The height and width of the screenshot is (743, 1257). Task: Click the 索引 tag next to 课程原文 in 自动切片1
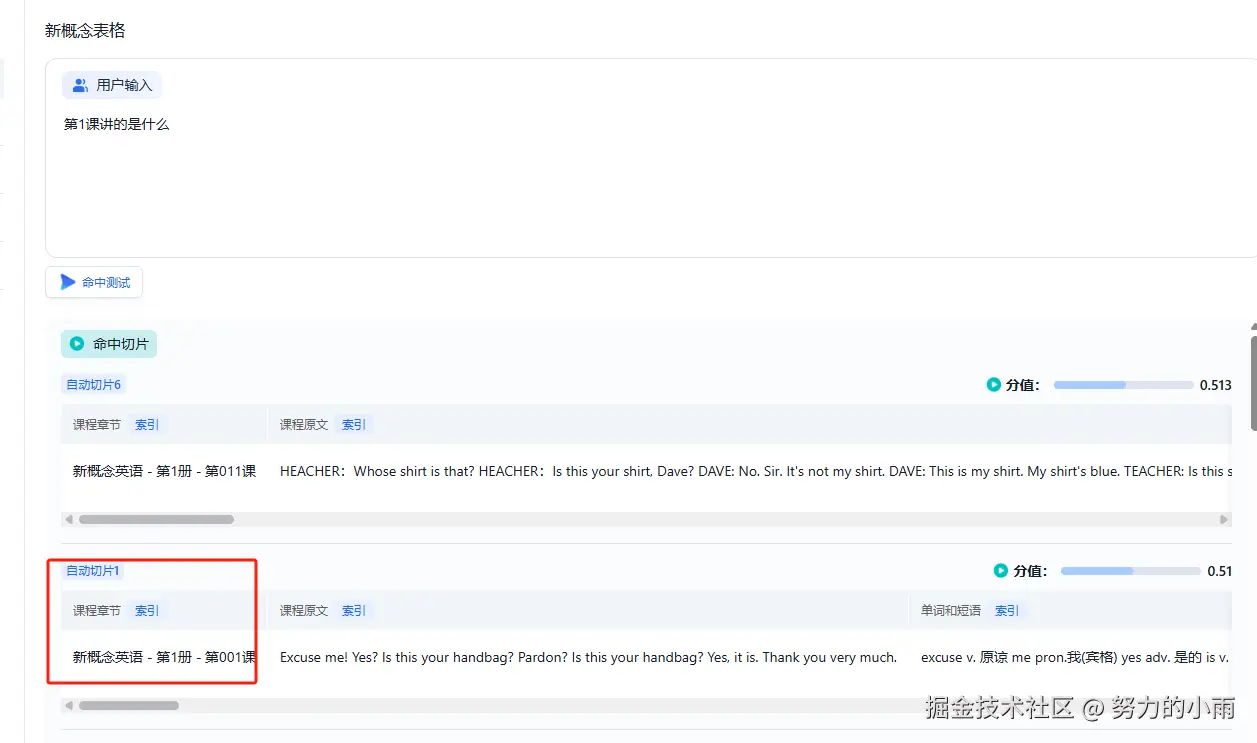click(x=354, y=611)
